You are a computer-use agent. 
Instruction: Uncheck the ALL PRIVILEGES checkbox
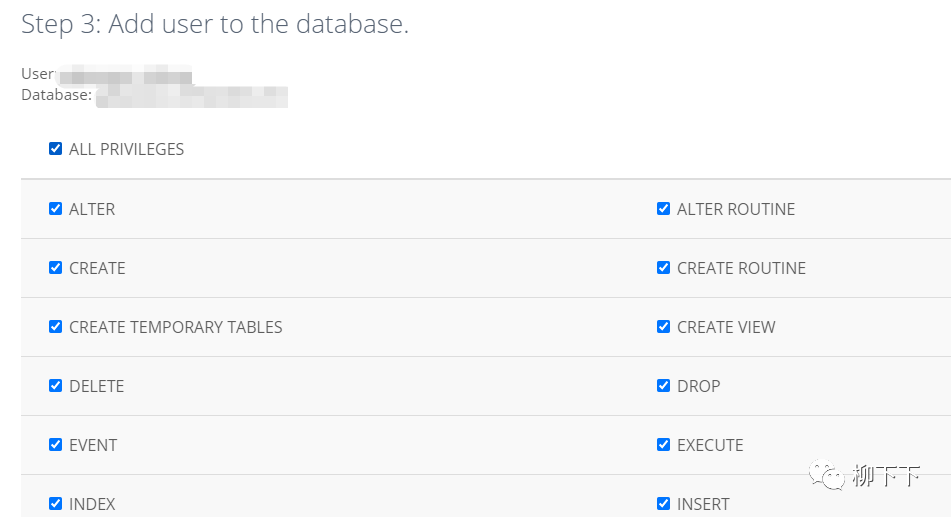[x=55, y=149]
